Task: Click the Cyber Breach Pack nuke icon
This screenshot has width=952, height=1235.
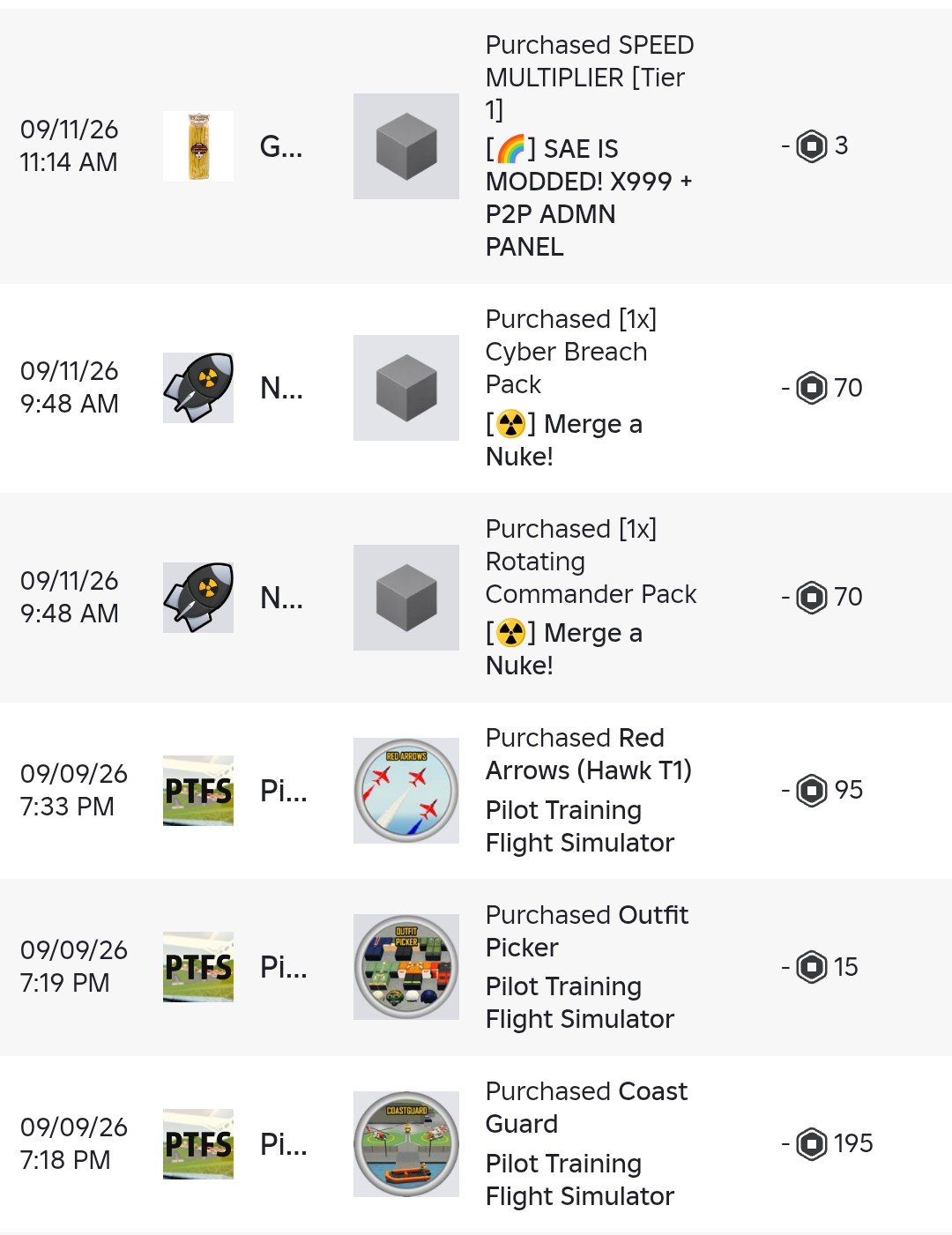Action: click(198, 388)
